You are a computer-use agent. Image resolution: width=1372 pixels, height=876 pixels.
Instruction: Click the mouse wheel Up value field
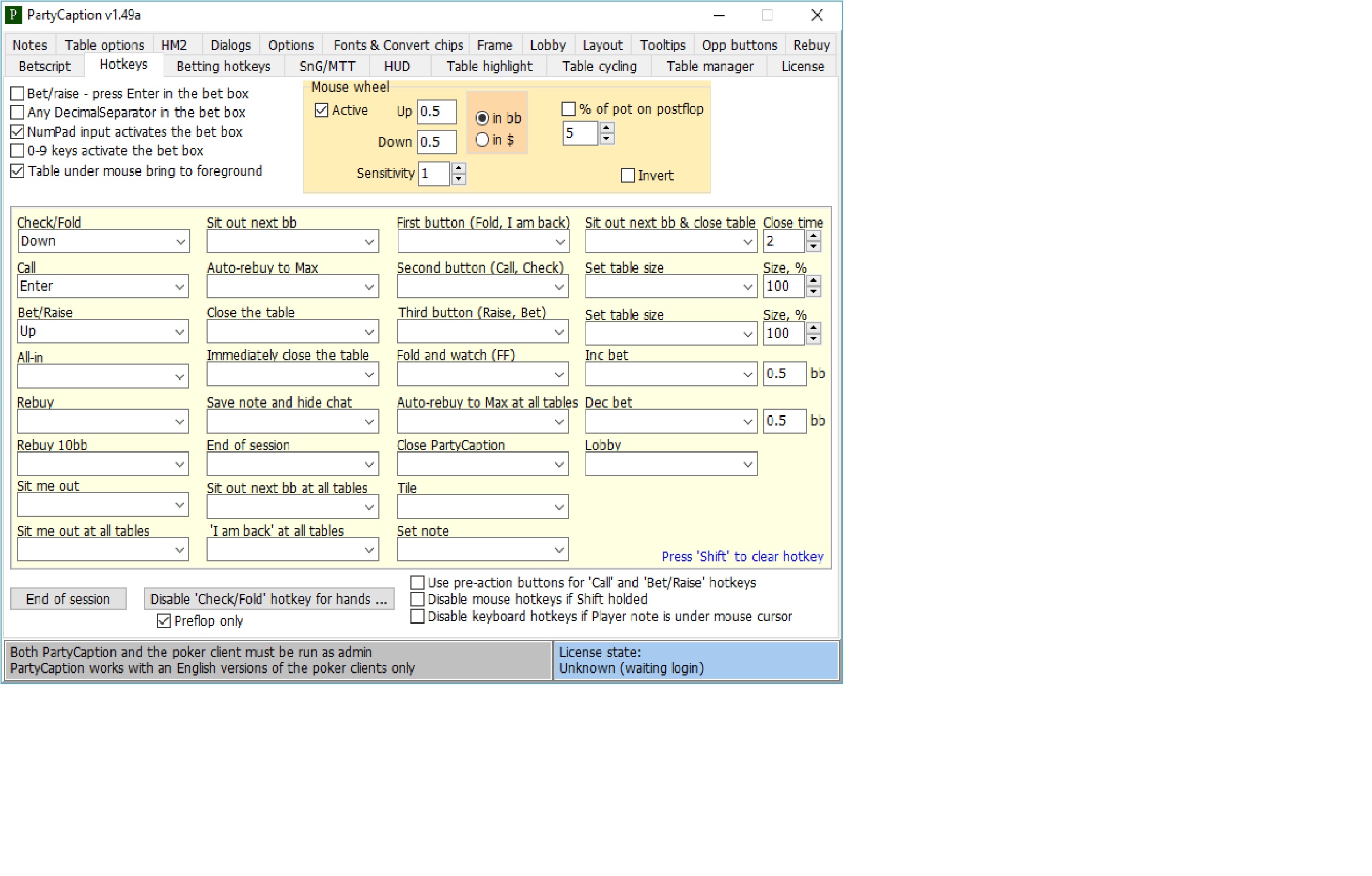437,111
